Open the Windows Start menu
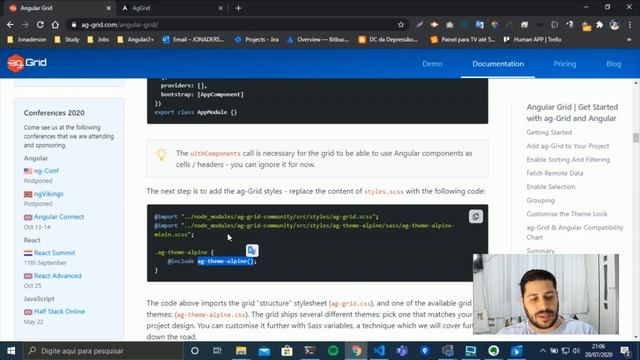This screenshot has width=640, height=360. (11, 351)
